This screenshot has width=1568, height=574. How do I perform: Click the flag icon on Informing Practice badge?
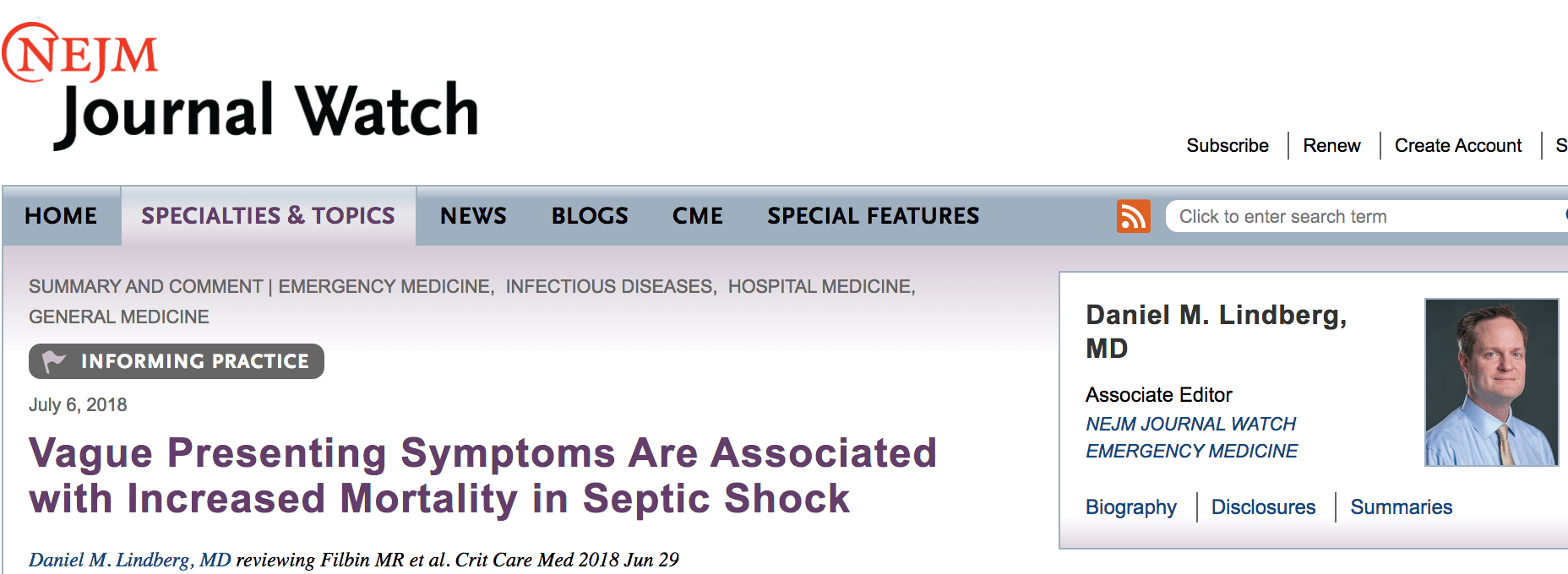52,361
